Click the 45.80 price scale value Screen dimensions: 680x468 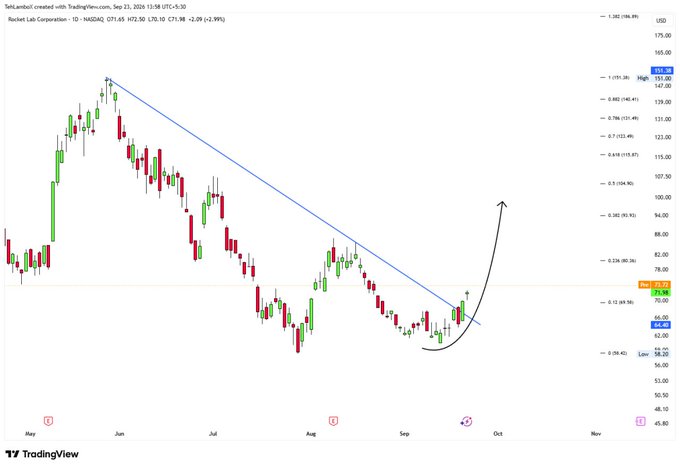point(661,423)
